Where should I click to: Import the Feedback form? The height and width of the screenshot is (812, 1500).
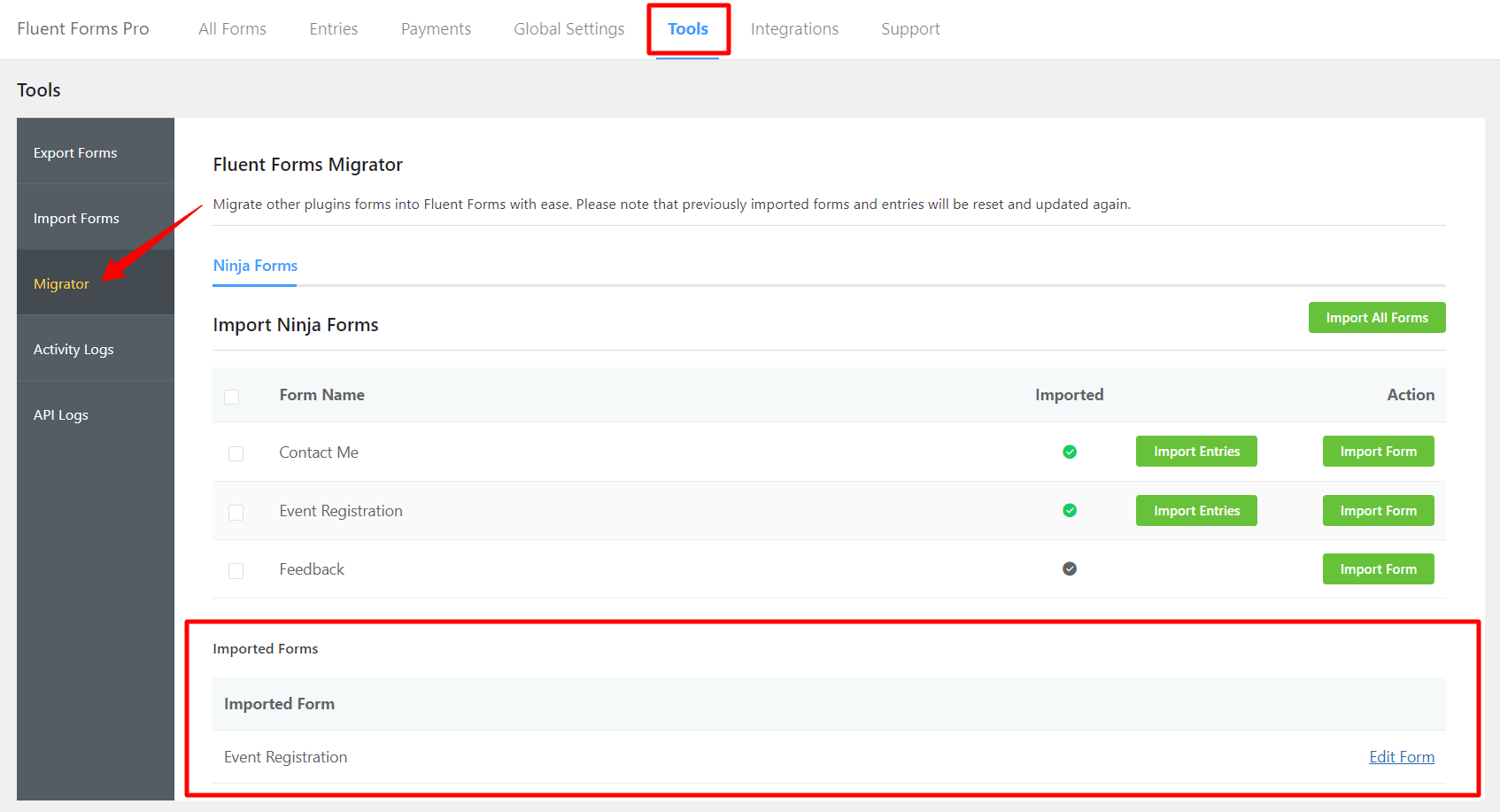coord(1378,569)
